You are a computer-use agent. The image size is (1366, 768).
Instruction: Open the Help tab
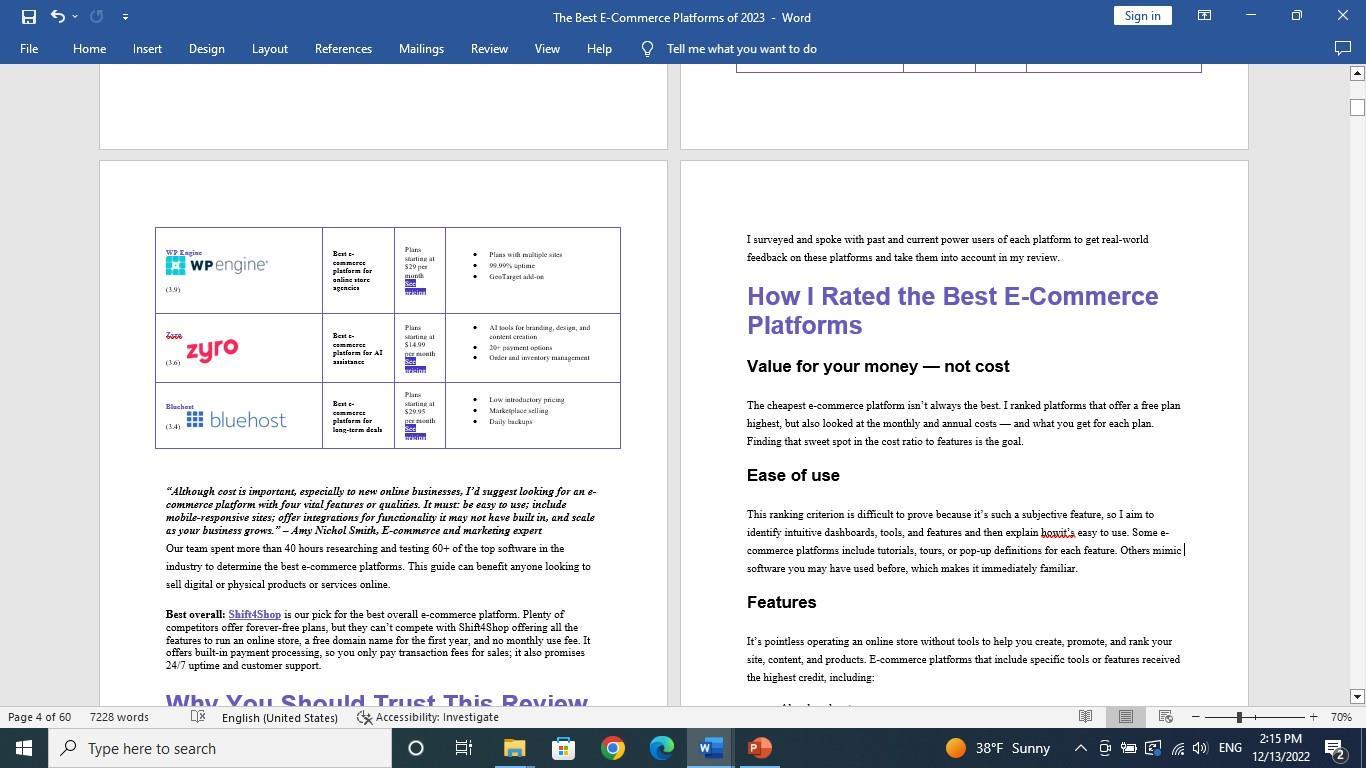tap(599, 48)
